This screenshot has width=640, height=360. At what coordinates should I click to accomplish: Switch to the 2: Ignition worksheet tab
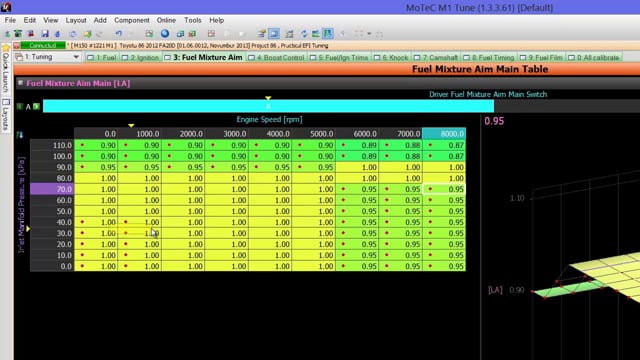click(x=140, y=58)
